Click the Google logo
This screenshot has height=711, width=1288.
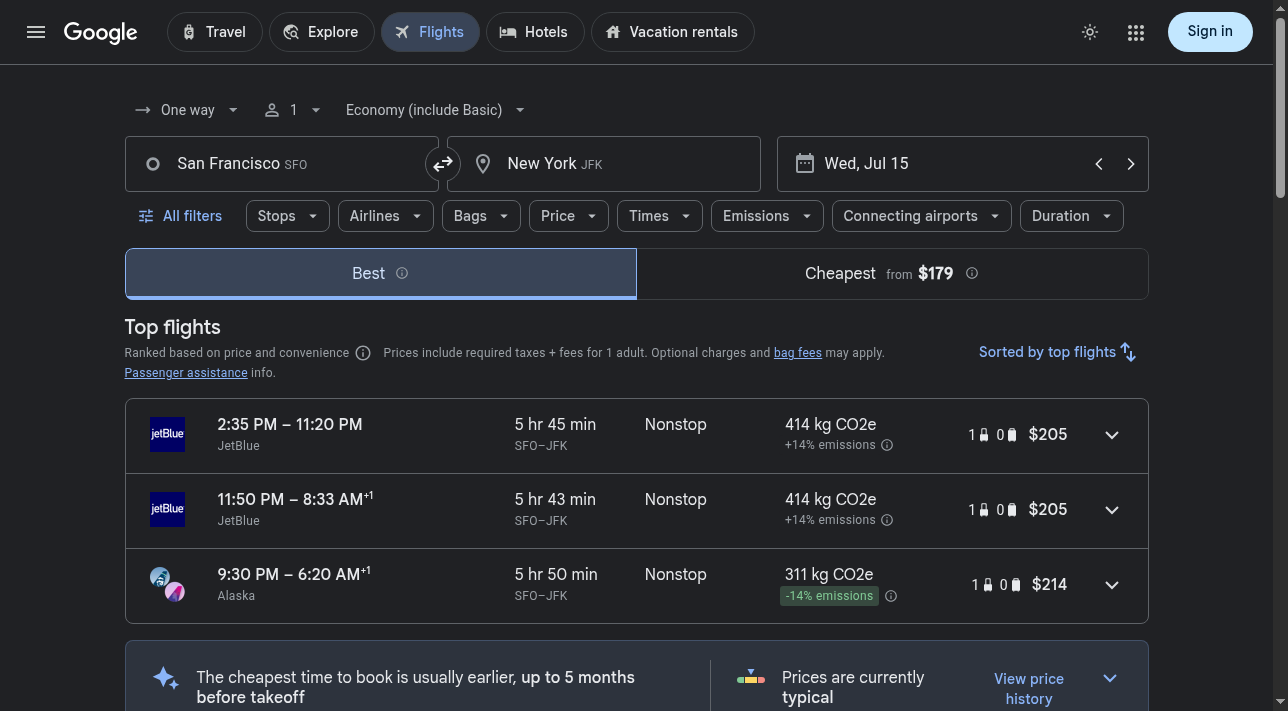coord(101,32)
